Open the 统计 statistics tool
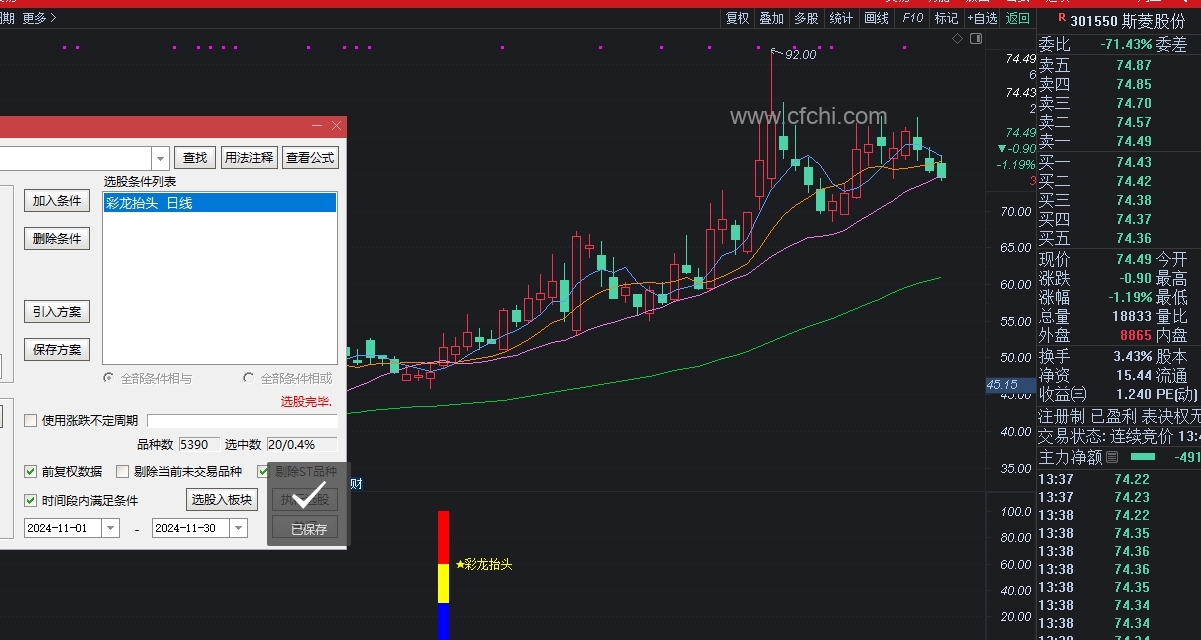Viewport: 1201px width, 640px height. (x=841, y=18)
